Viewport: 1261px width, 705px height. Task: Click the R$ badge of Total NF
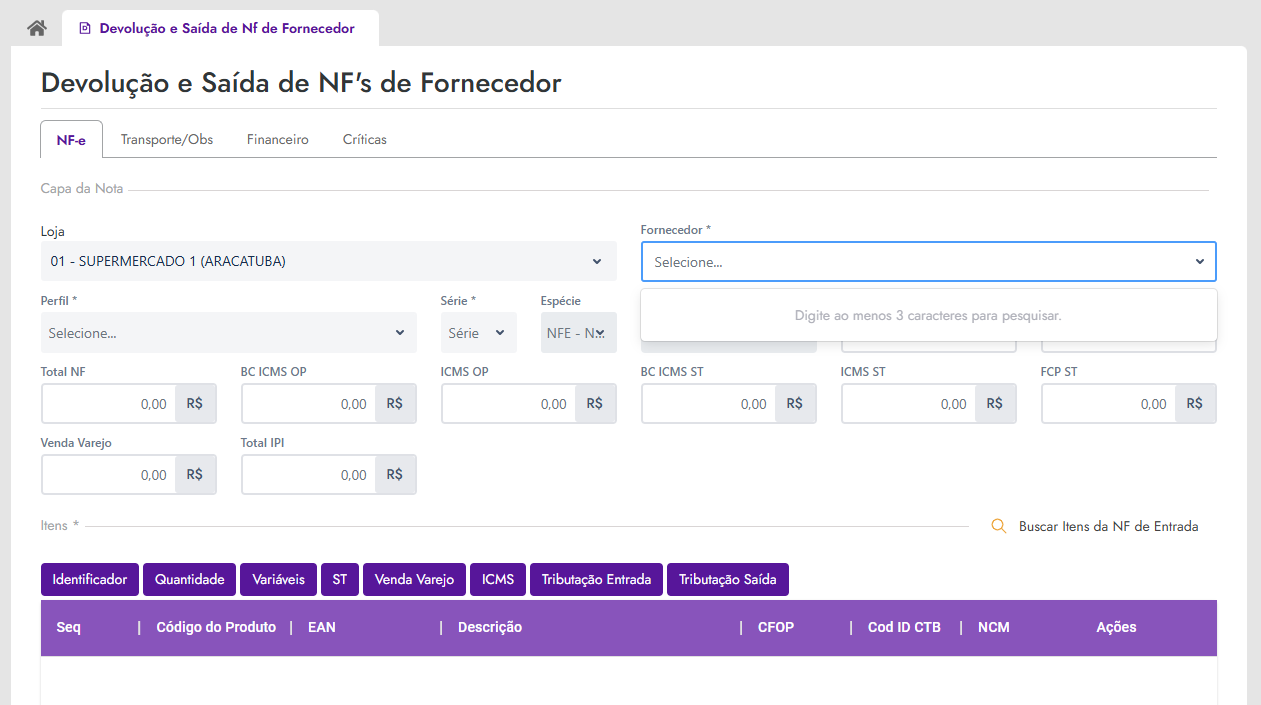(x=195, y=404)
